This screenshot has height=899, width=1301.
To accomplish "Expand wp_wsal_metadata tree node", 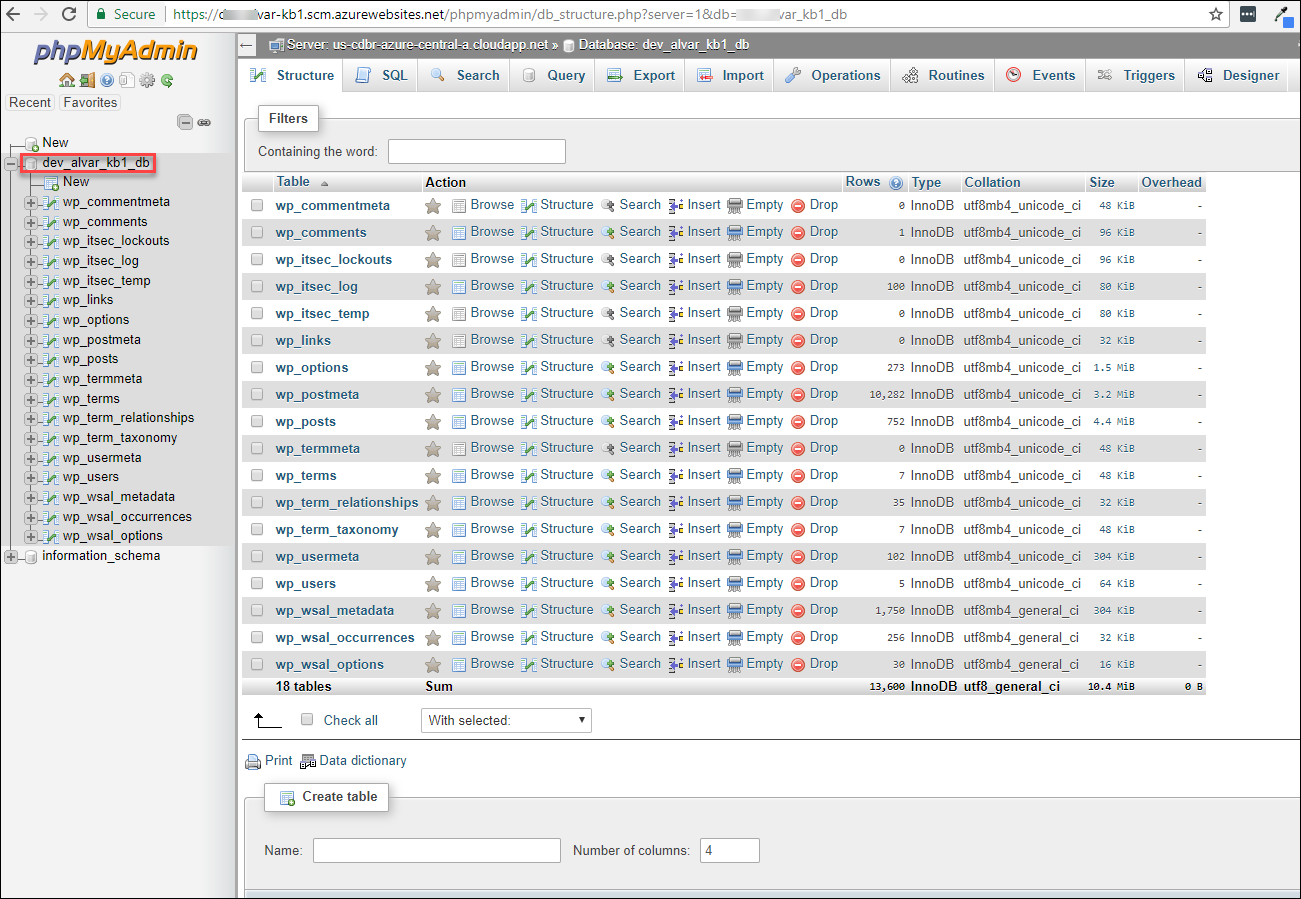I will [x=31, y=497].
